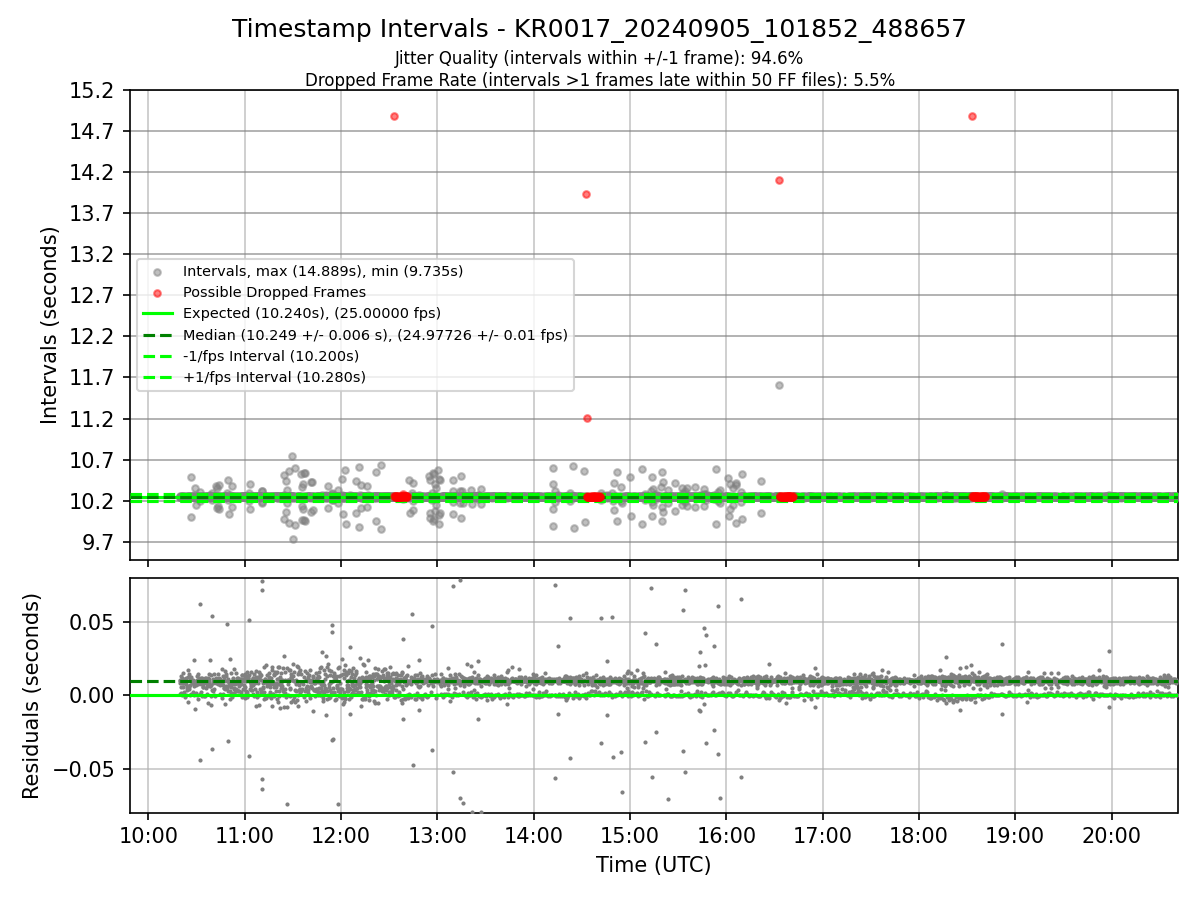
Task: Click the 'Residuals (seconds)' y-axis label
Action: click(x=32, y=696)
